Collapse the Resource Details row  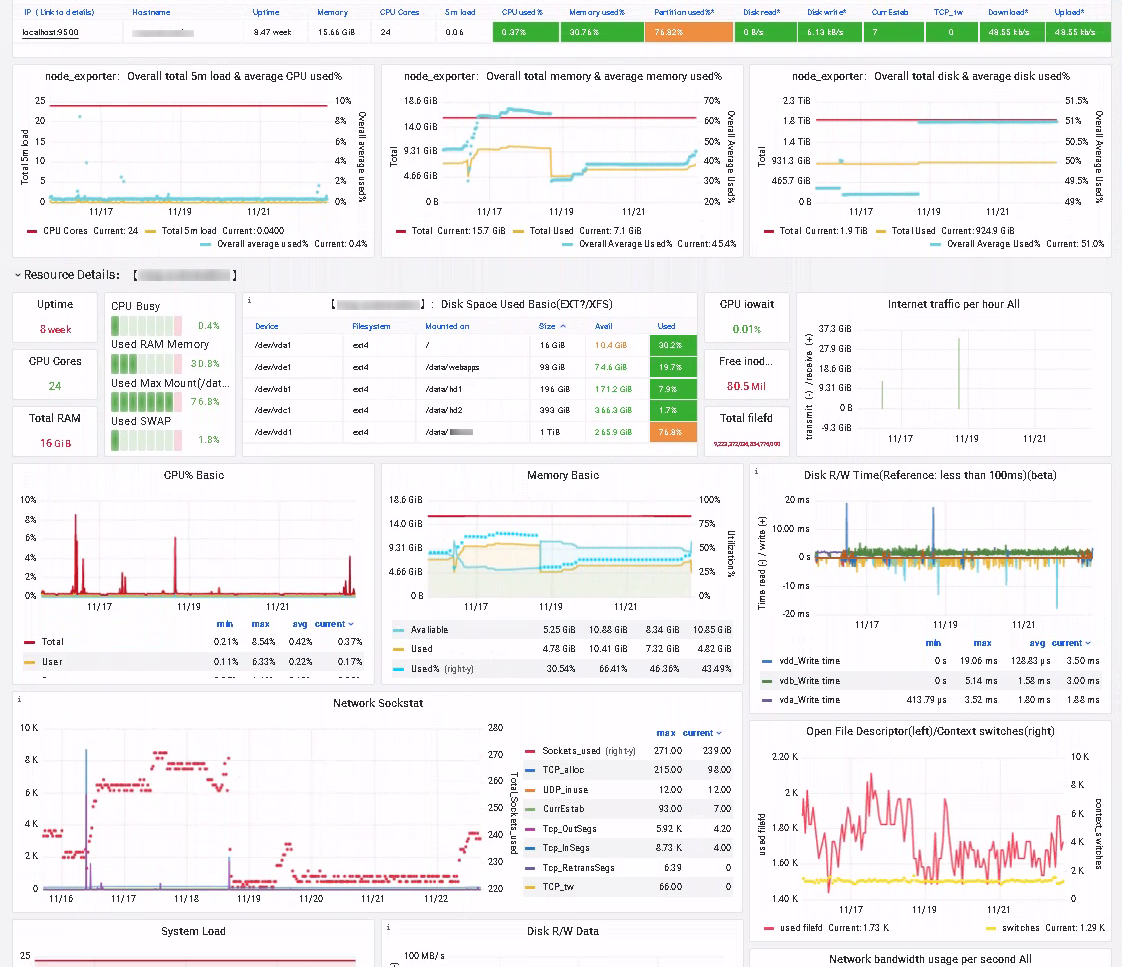(18, 275)
